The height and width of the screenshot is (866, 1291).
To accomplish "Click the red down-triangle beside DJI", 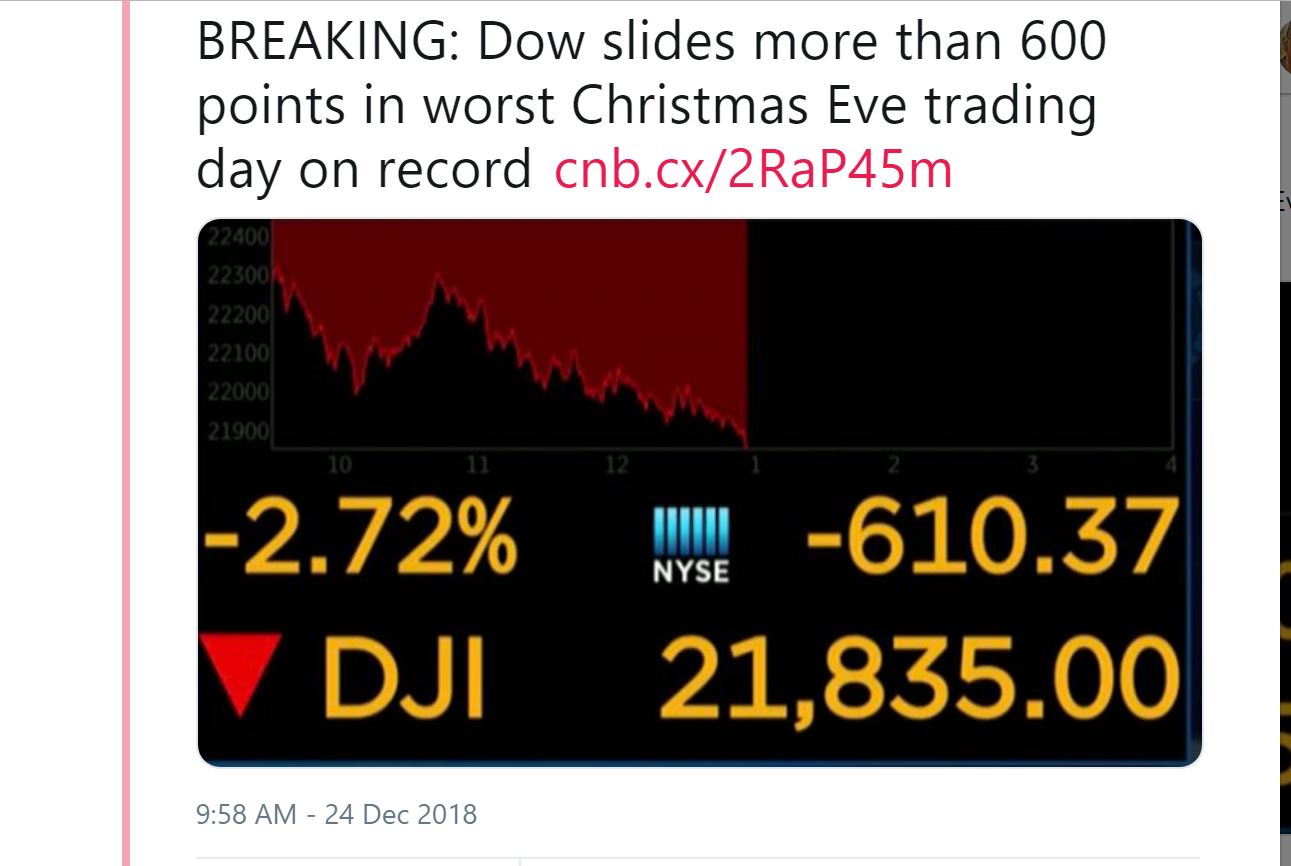I will pyautogui.click(x=239, y=673).
